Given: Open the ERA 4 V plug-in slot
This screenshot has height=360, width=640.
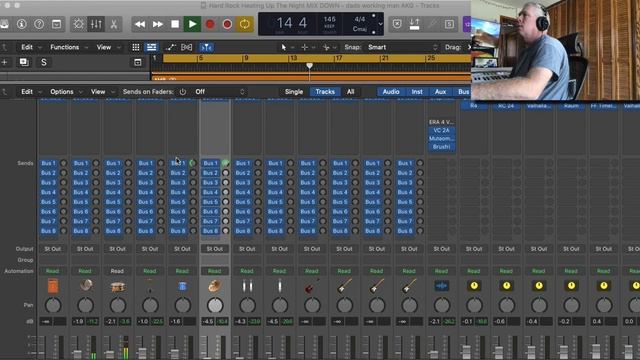Looking at the screenshot, I should click(x=441, y=122).
